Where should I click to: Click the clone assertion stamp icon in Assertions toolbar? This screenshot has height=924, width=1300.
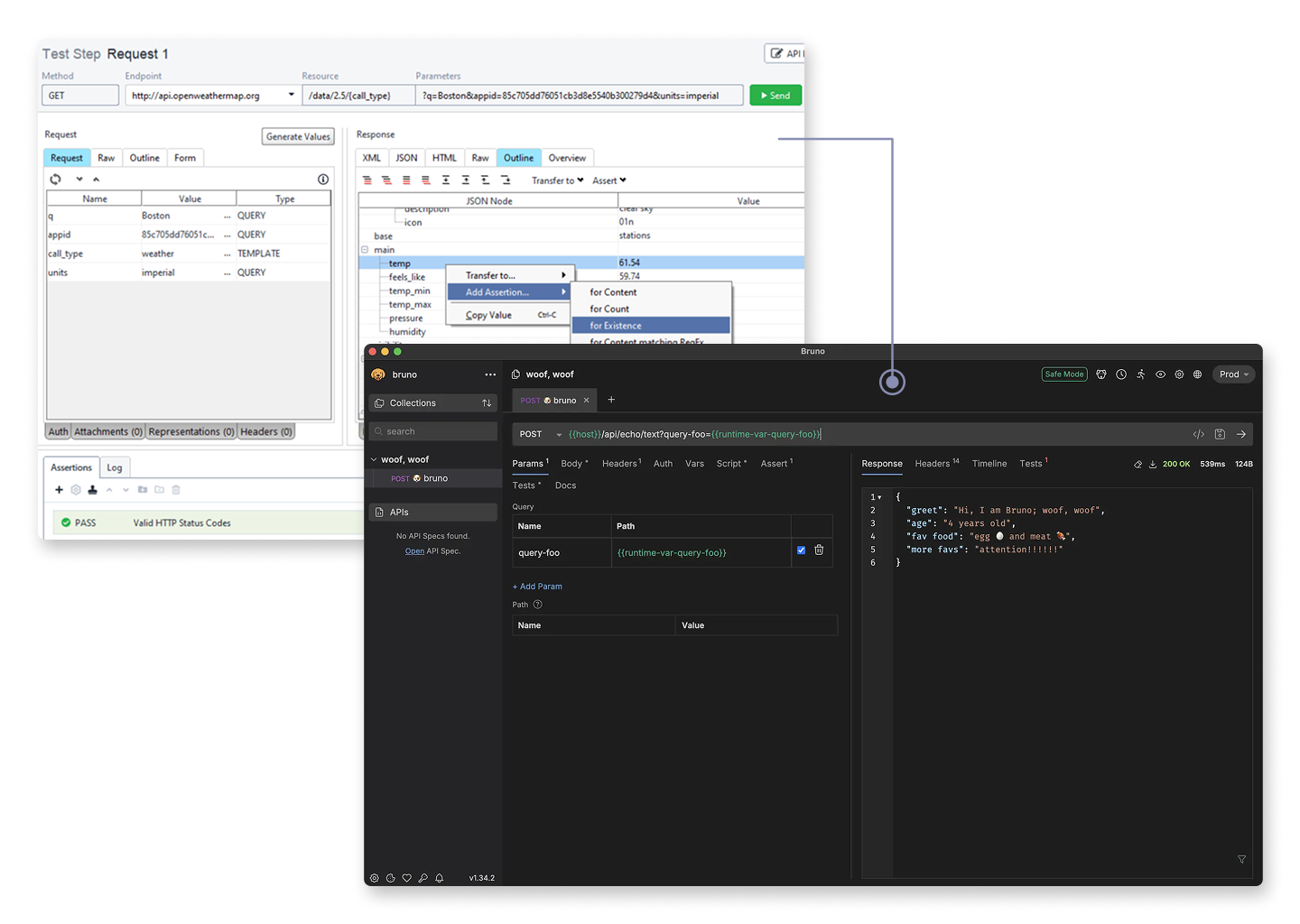(x=92, y=490)
